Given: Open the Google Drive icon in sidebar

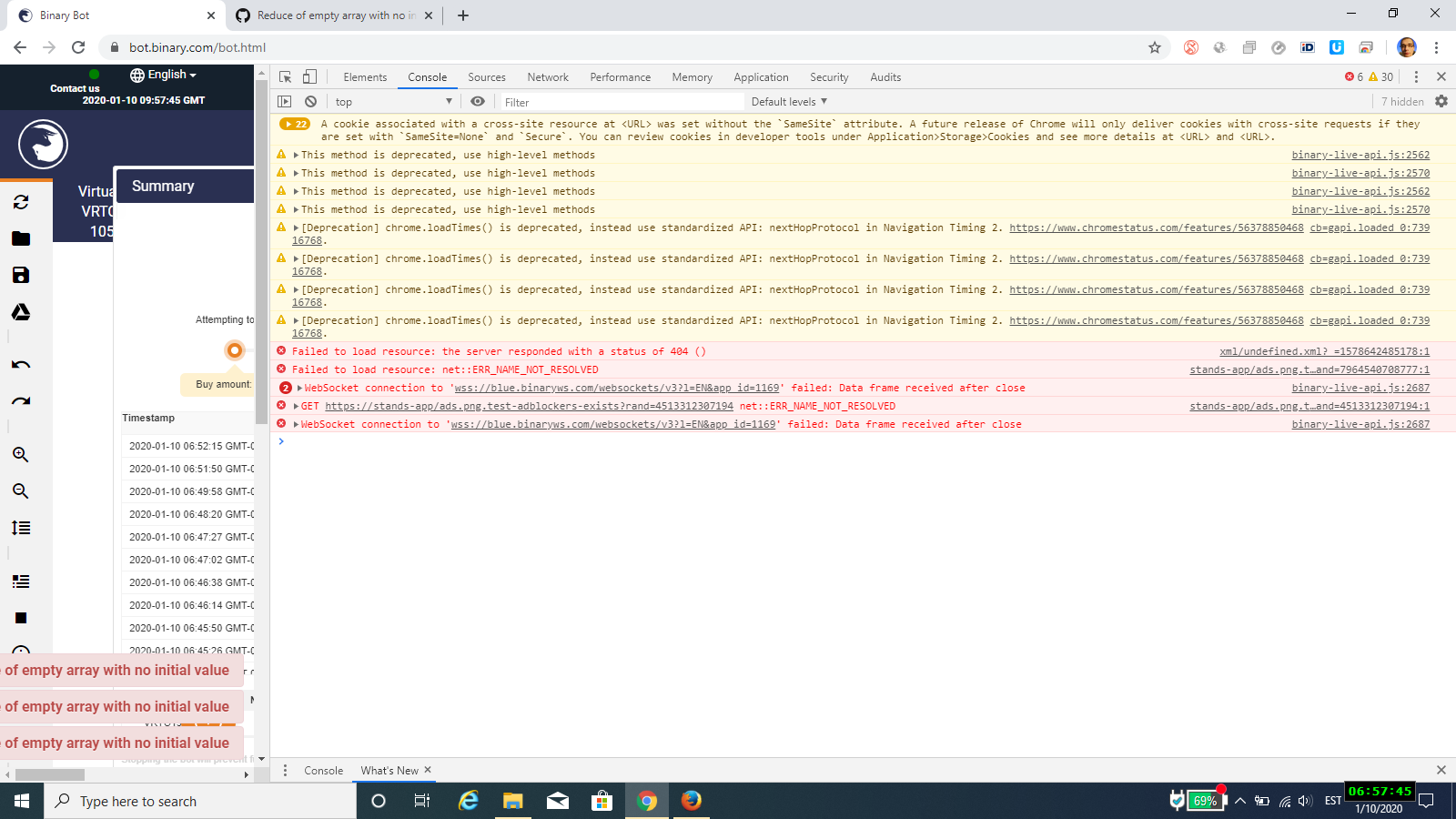Looking at the screenshot, I should 21,312.
